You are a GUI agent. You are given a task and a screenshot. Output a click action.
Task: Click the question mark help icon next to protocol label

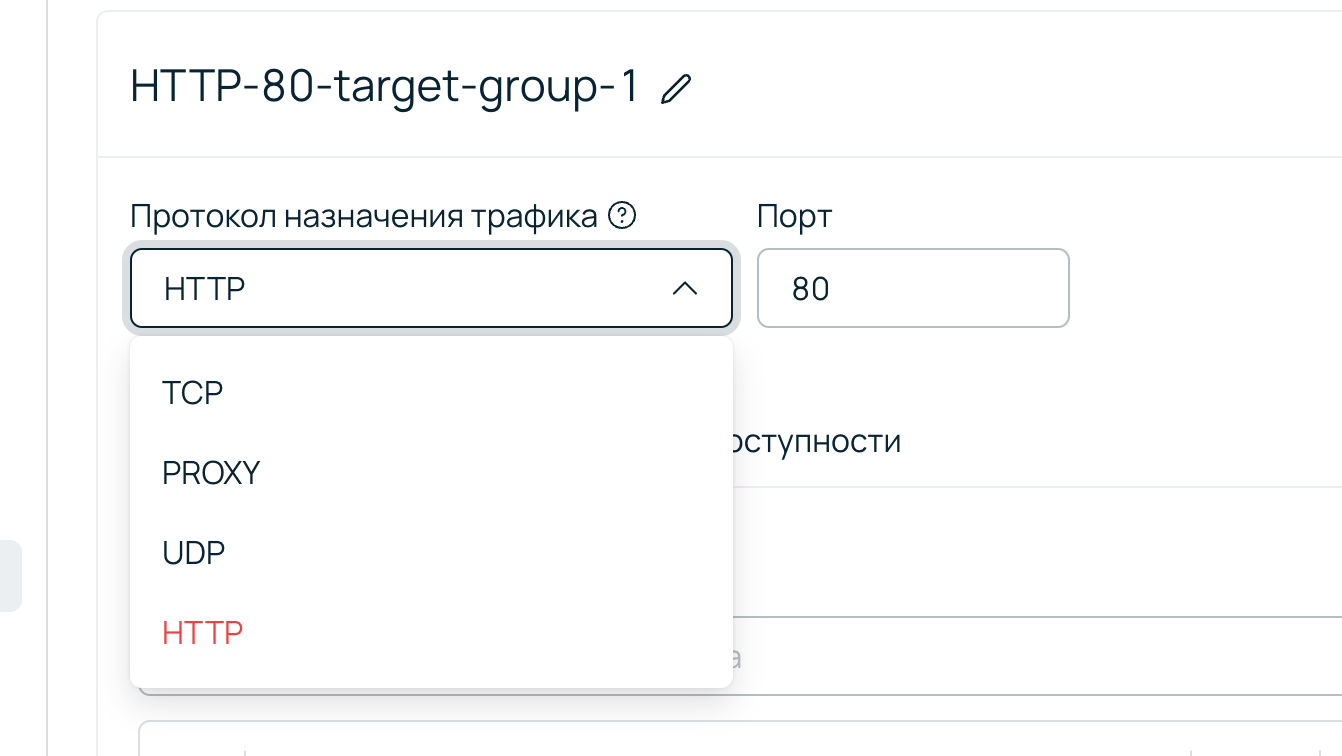622,215
